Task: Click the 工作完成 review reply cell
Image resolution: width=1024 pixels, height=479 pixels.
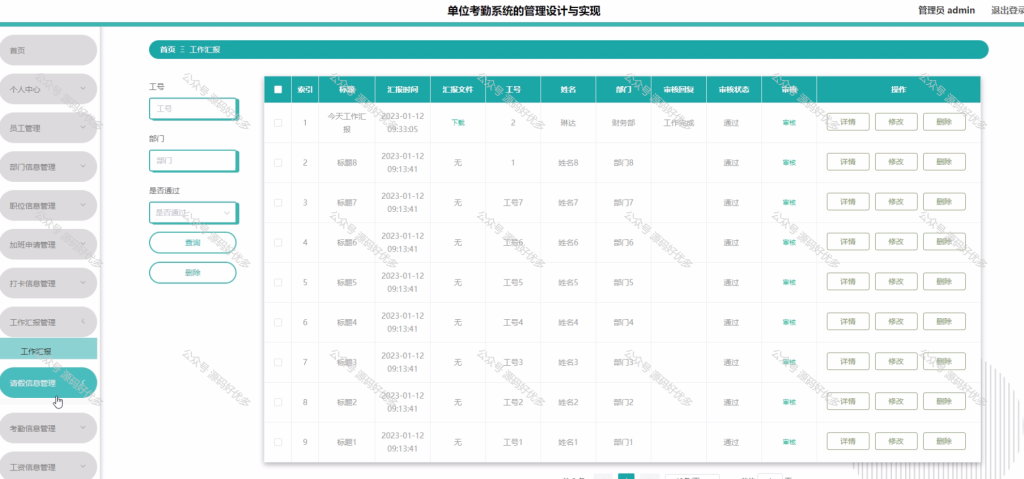Action: click(679, 122)
